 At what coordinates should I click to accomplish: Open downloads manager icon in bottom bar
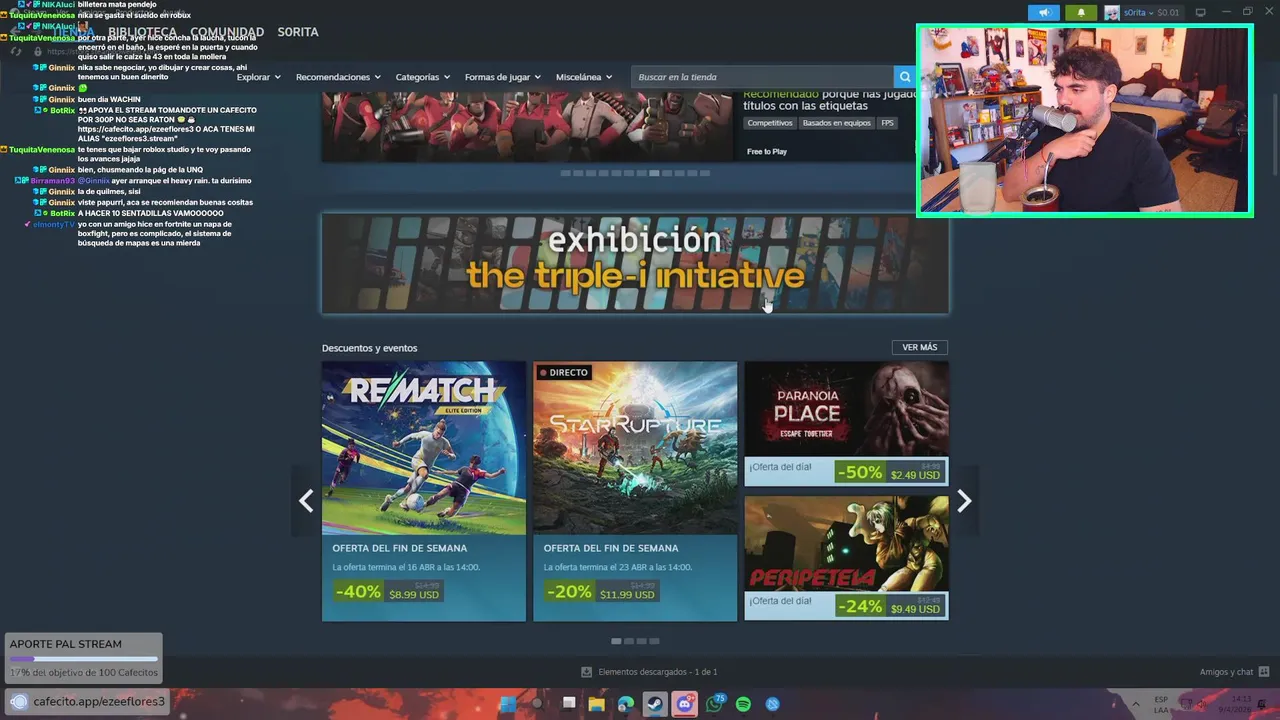tap(587, 672)
